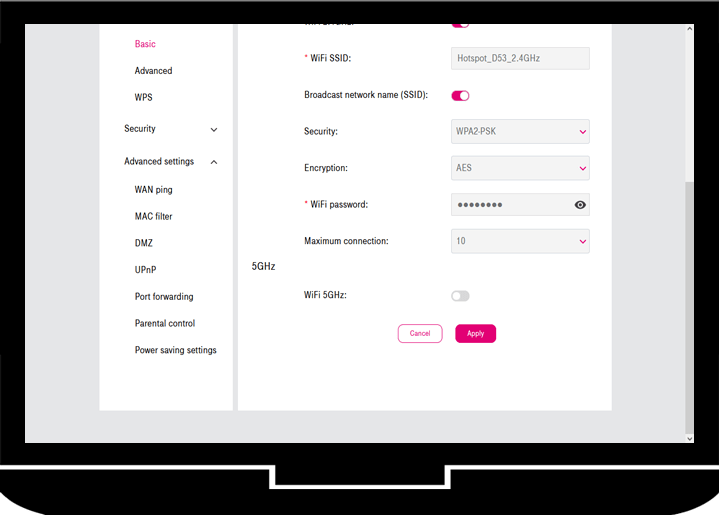Collapse the Advanced settings sidebar section
This screenshot has height=515, width=719.
pyautogui.click(x=170, y=162)
